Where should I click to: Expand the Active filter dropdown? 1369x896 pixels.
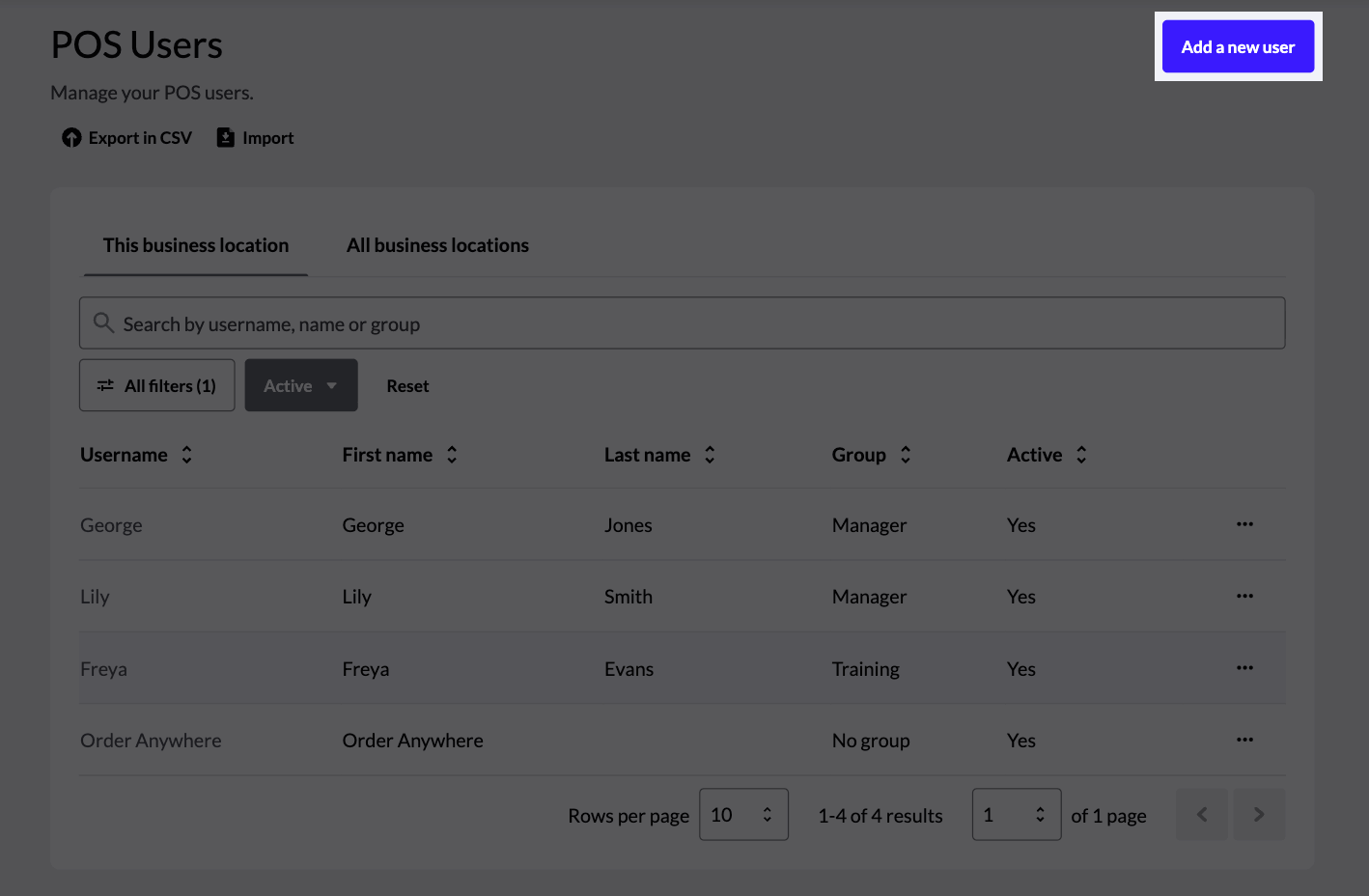[x=301, y=385]
